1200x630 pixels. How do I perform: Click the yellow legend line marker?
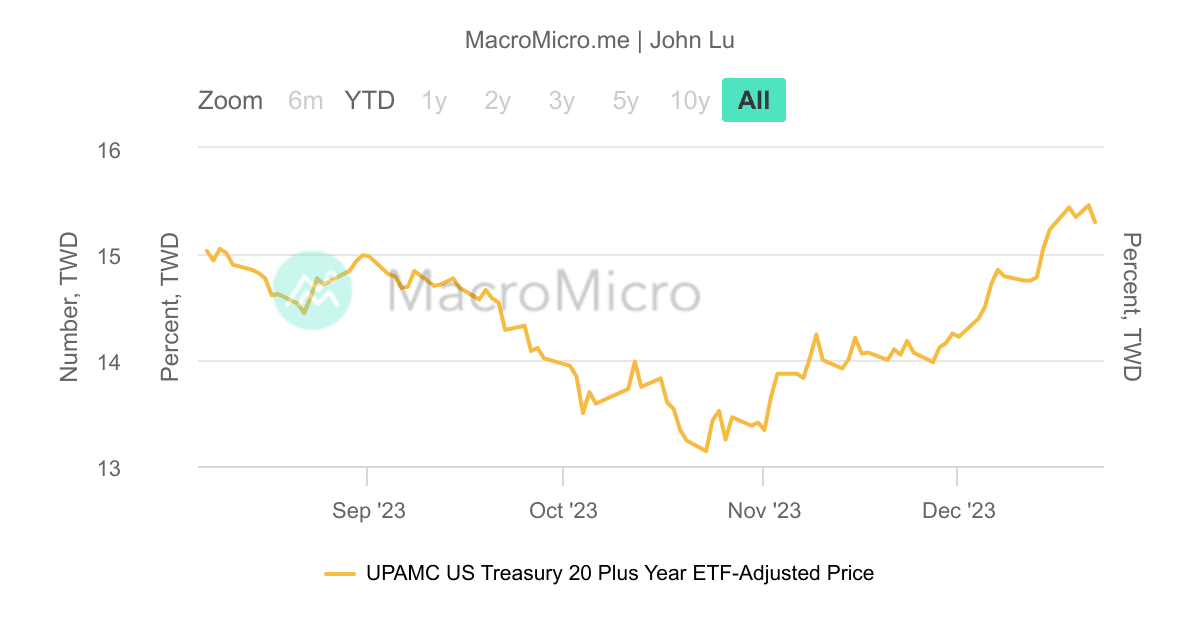coord(340,574)
